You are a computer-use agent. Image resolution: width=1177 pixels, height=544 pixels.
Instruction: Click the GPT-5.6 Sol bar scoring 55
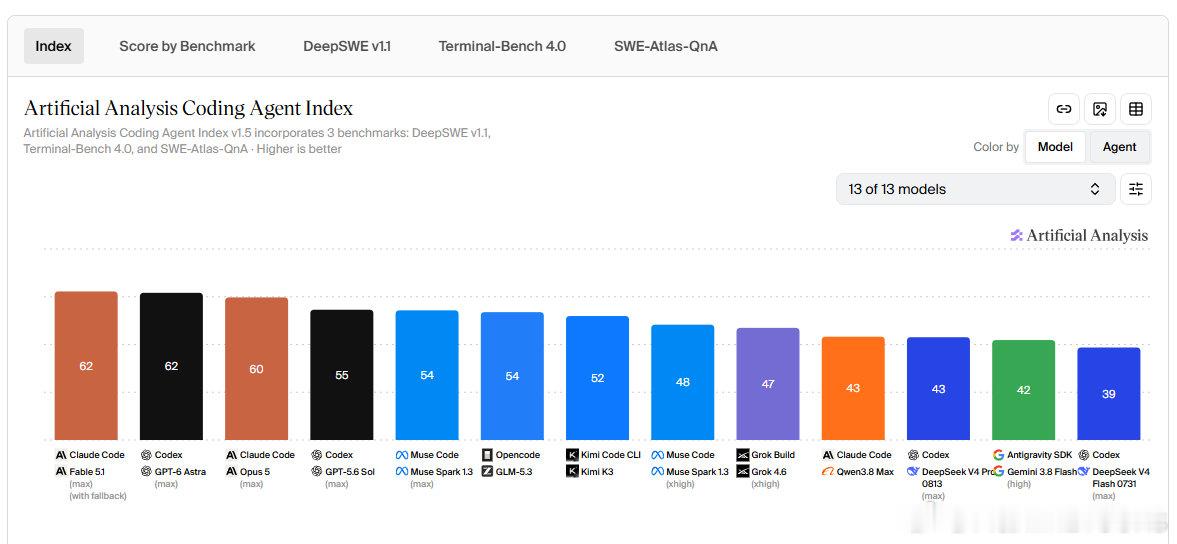click(x=342, y=374)
